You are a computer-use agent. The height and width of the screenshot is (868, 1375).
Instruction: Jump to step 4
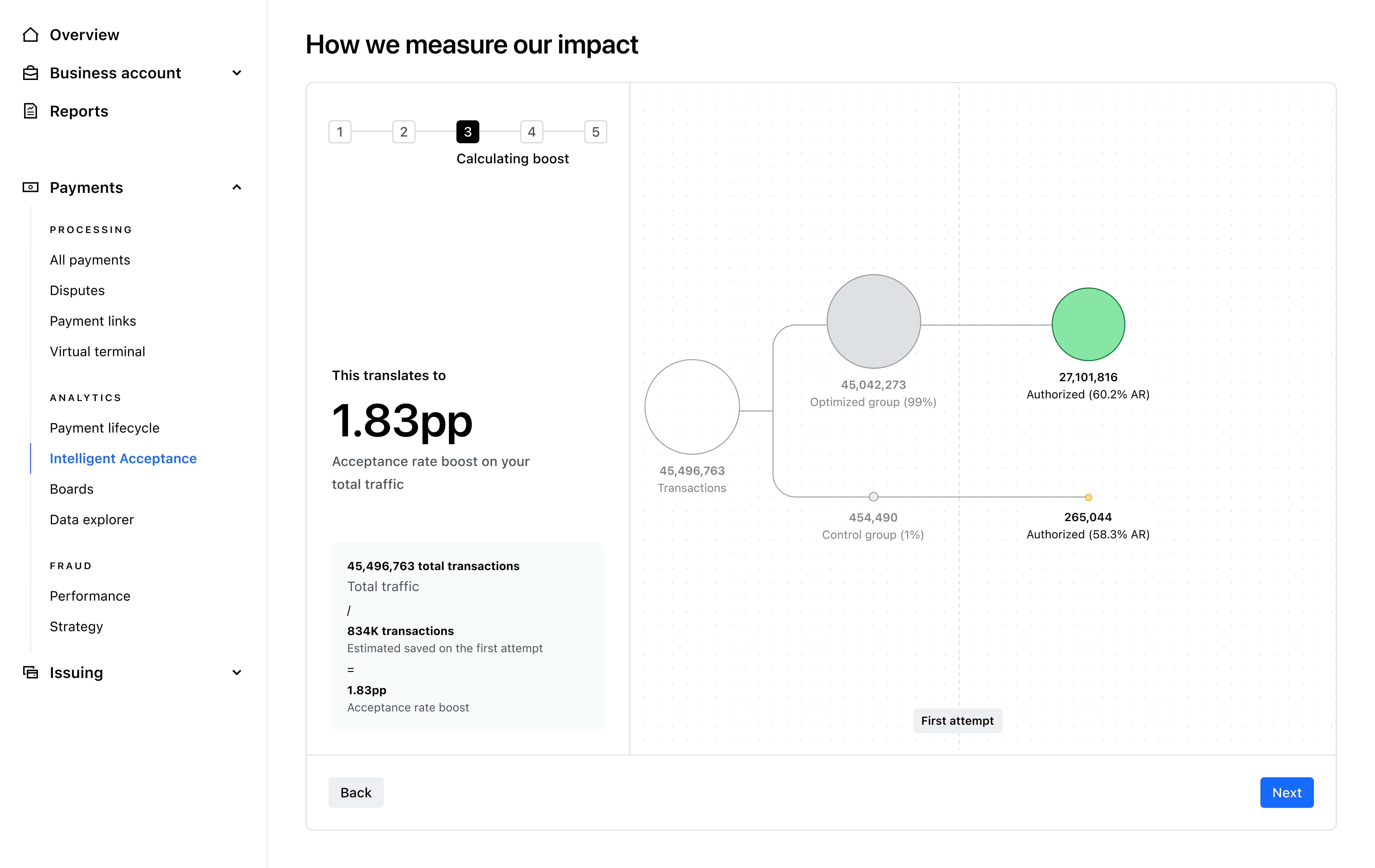point(532,132)
